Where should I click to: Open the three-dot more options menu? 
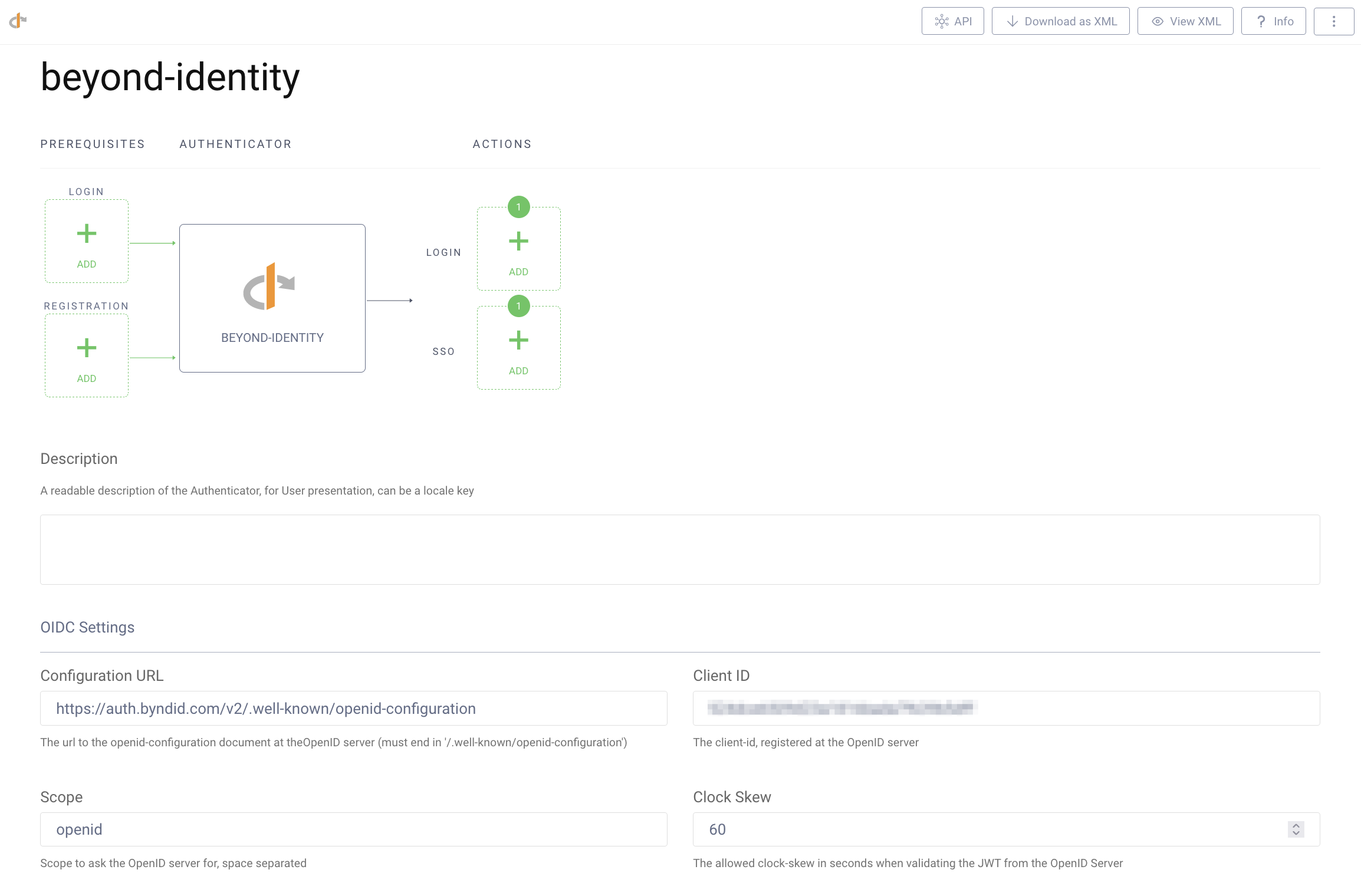tap(1333, 21)
